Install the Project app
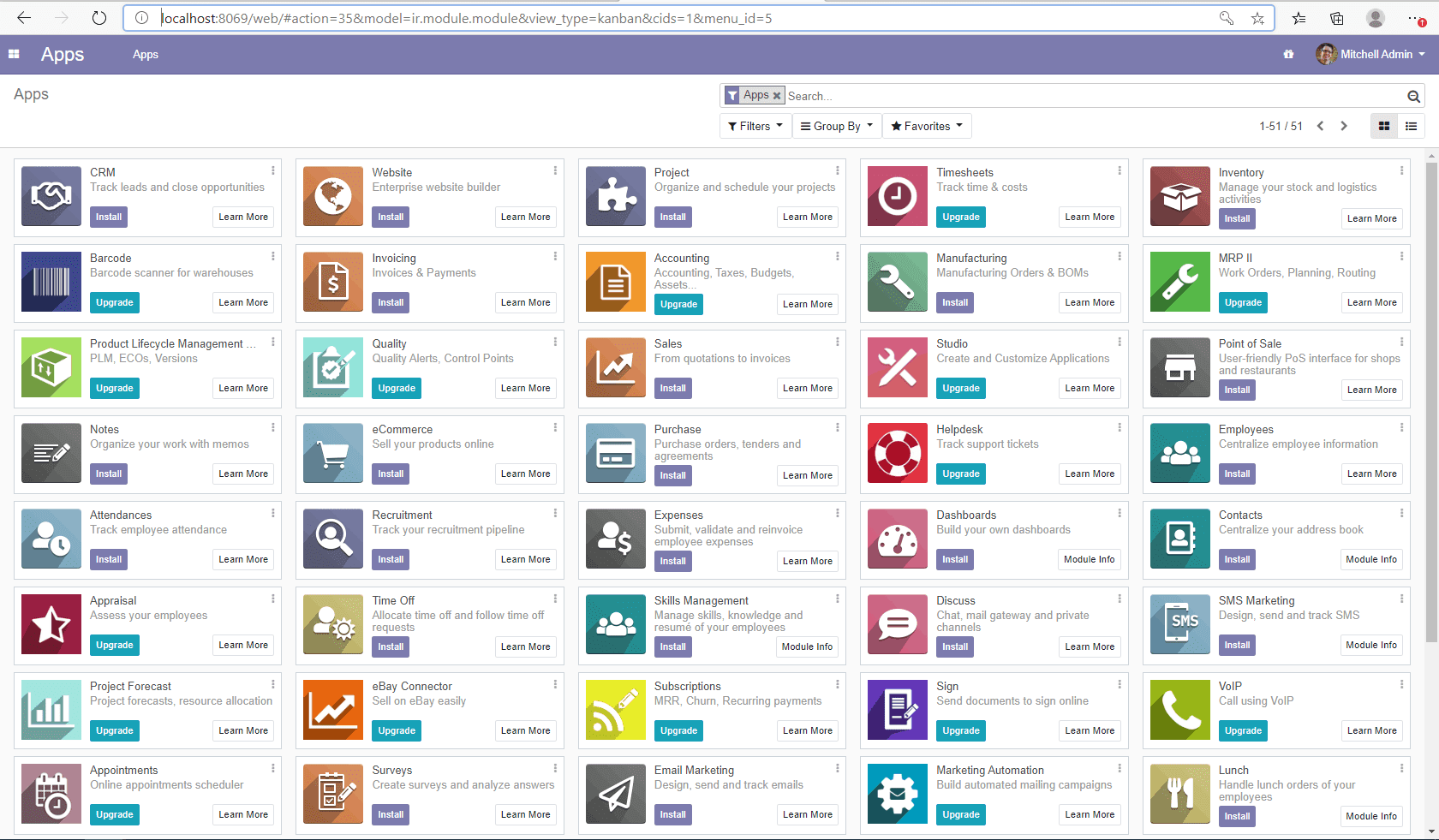 click(672, 217)
